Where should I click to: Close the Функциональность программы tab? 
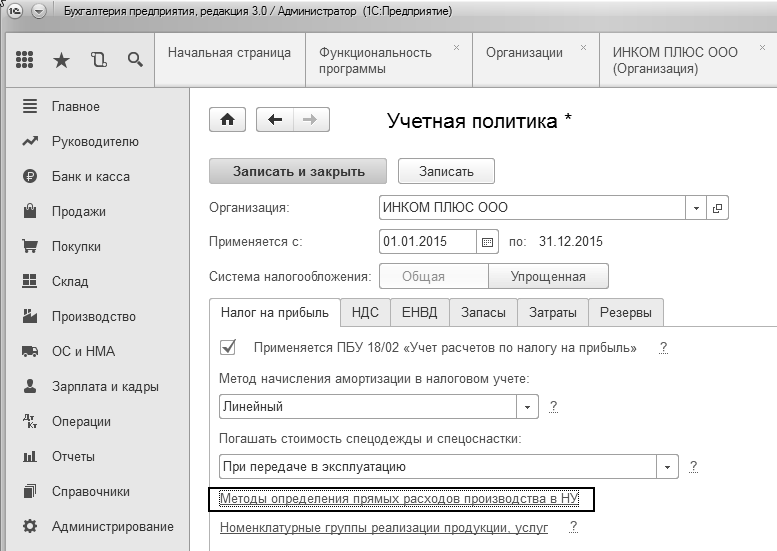pos(456,48)
